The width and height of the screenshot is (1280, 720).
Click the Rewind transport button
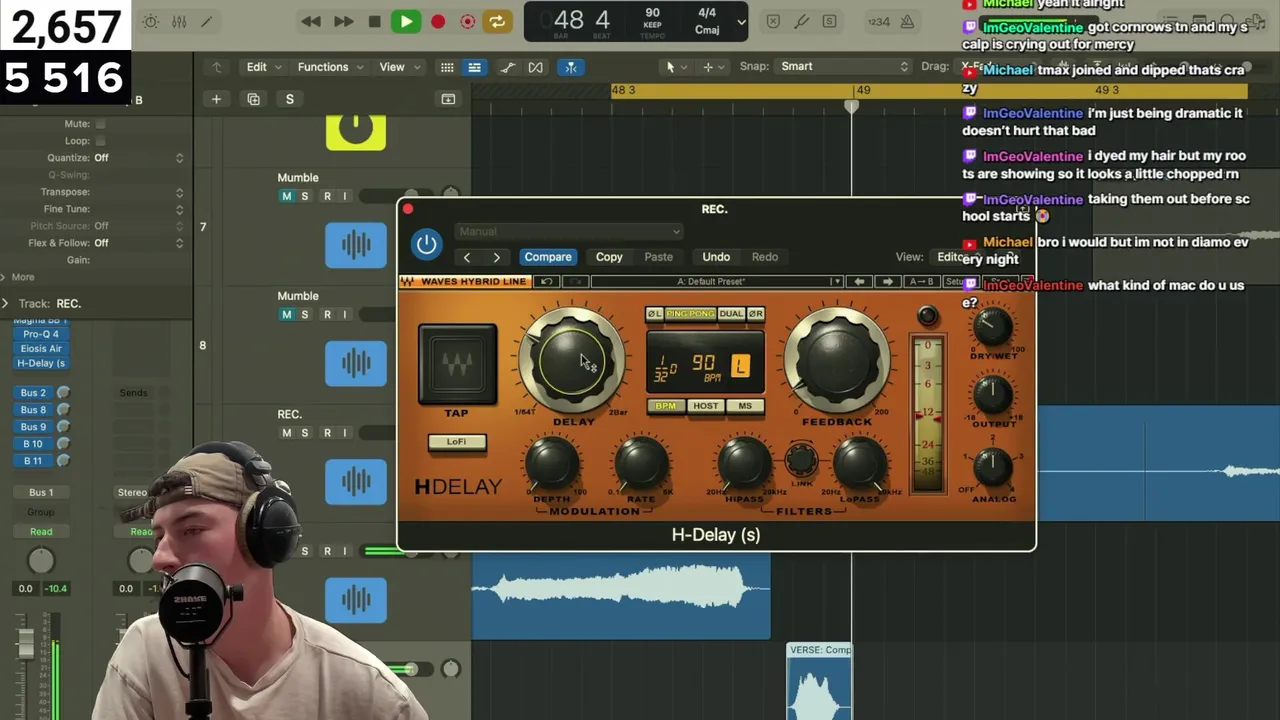pyautogui.click(x=312, y=21)
